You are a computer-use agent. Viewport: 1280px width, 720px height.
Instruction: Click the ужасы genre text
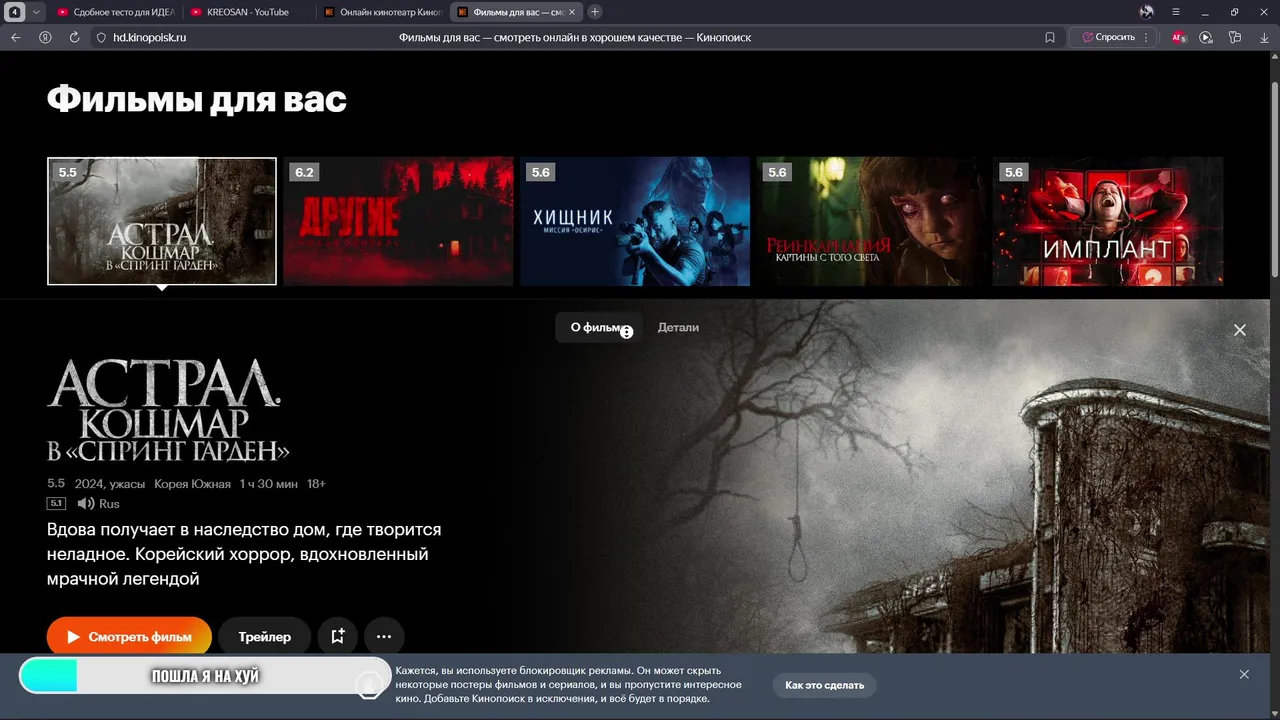pos(128,484)
